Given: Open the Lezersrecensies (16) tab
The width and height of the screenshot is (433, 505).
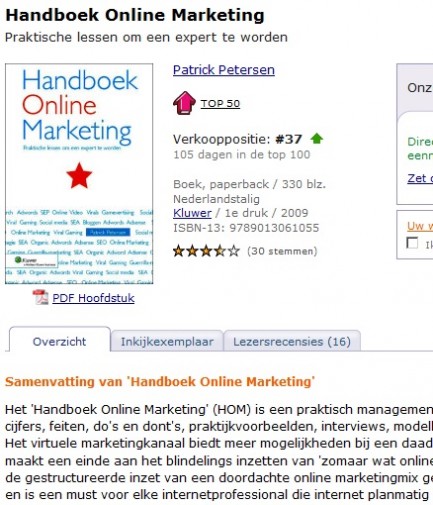Looking at the screenshot, I should pos(292,342).
